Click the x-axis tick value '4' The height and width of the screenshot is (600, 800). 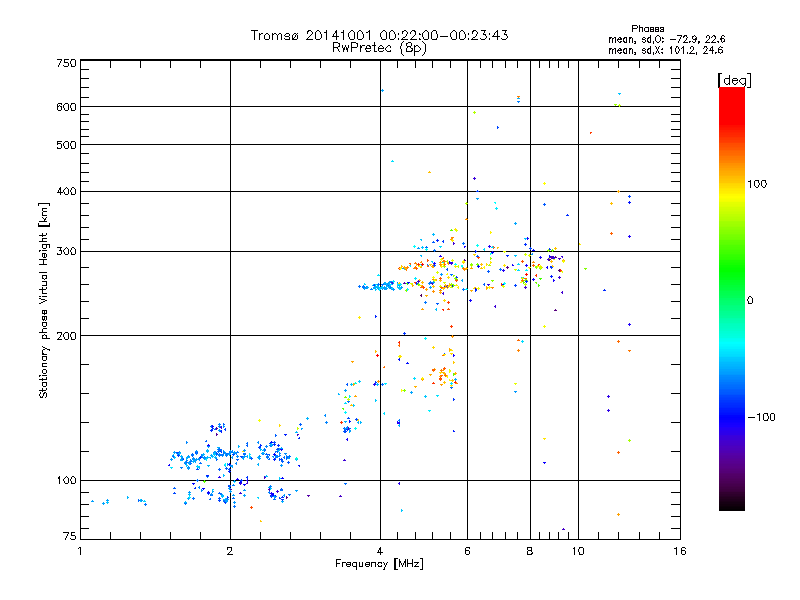[380, 551]
